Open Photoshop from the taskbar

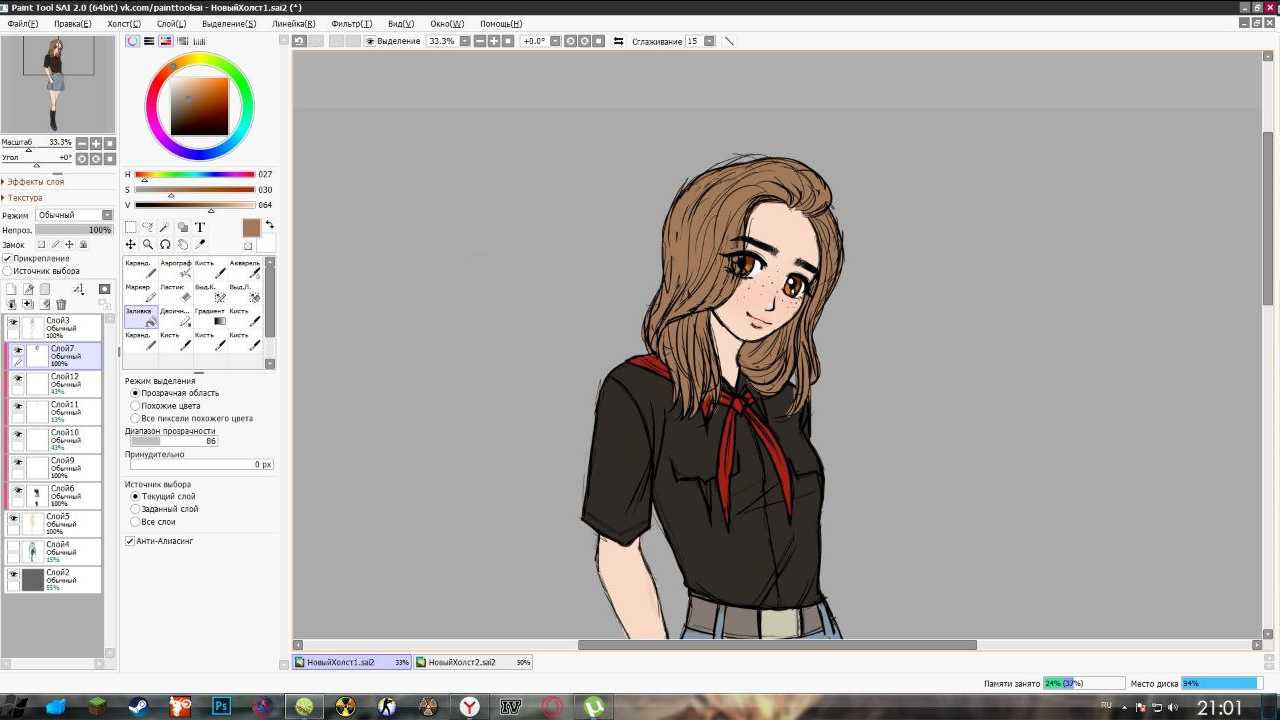coord(222,707)
